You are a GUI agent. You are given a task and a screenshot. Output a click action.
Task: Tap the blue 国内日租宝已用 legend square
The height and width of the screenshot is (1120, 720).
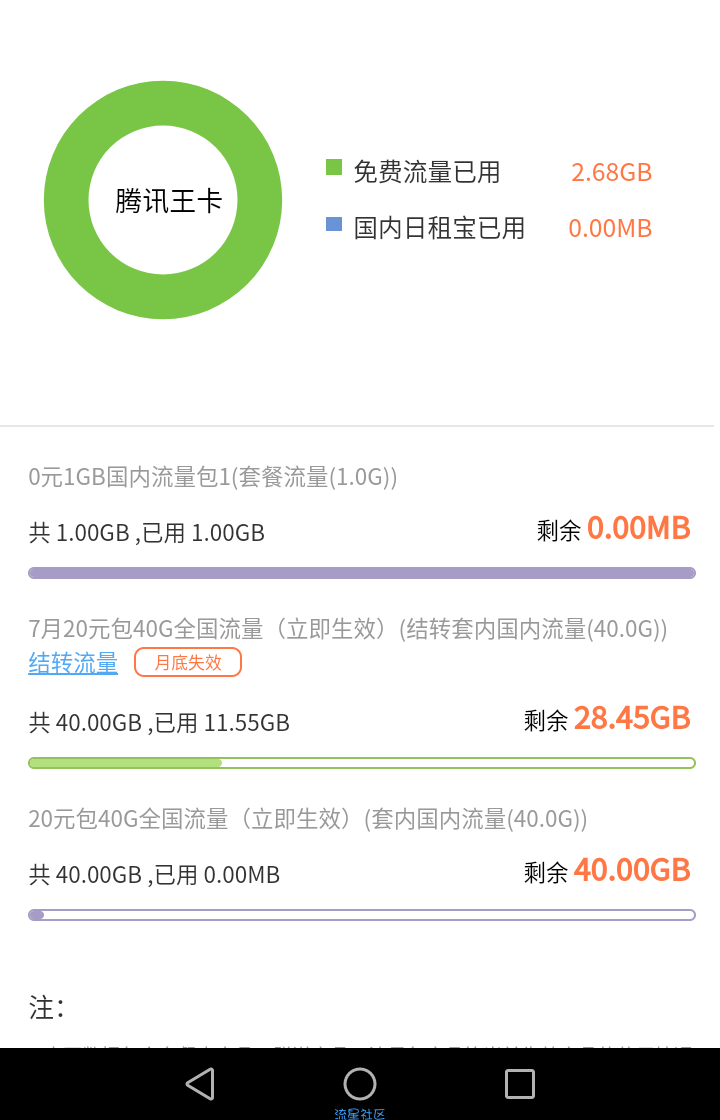click(x=334, y=224)
